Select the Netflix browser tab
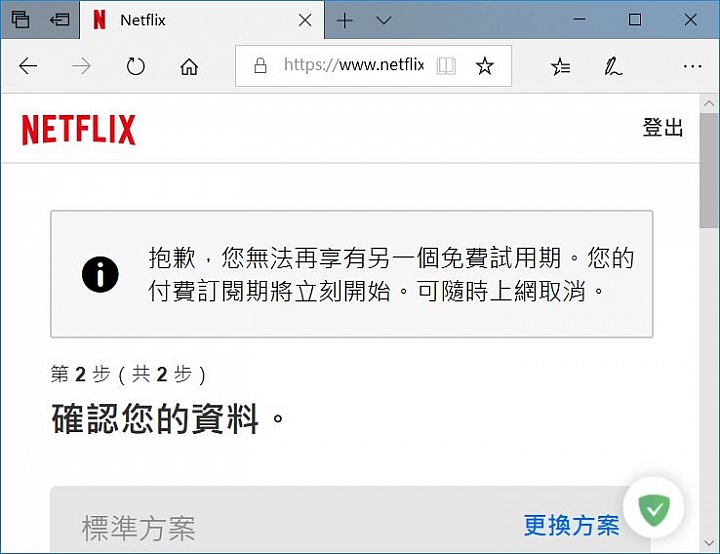The height and width of the screenshot is (554, 720). click(x=202, y=20)
